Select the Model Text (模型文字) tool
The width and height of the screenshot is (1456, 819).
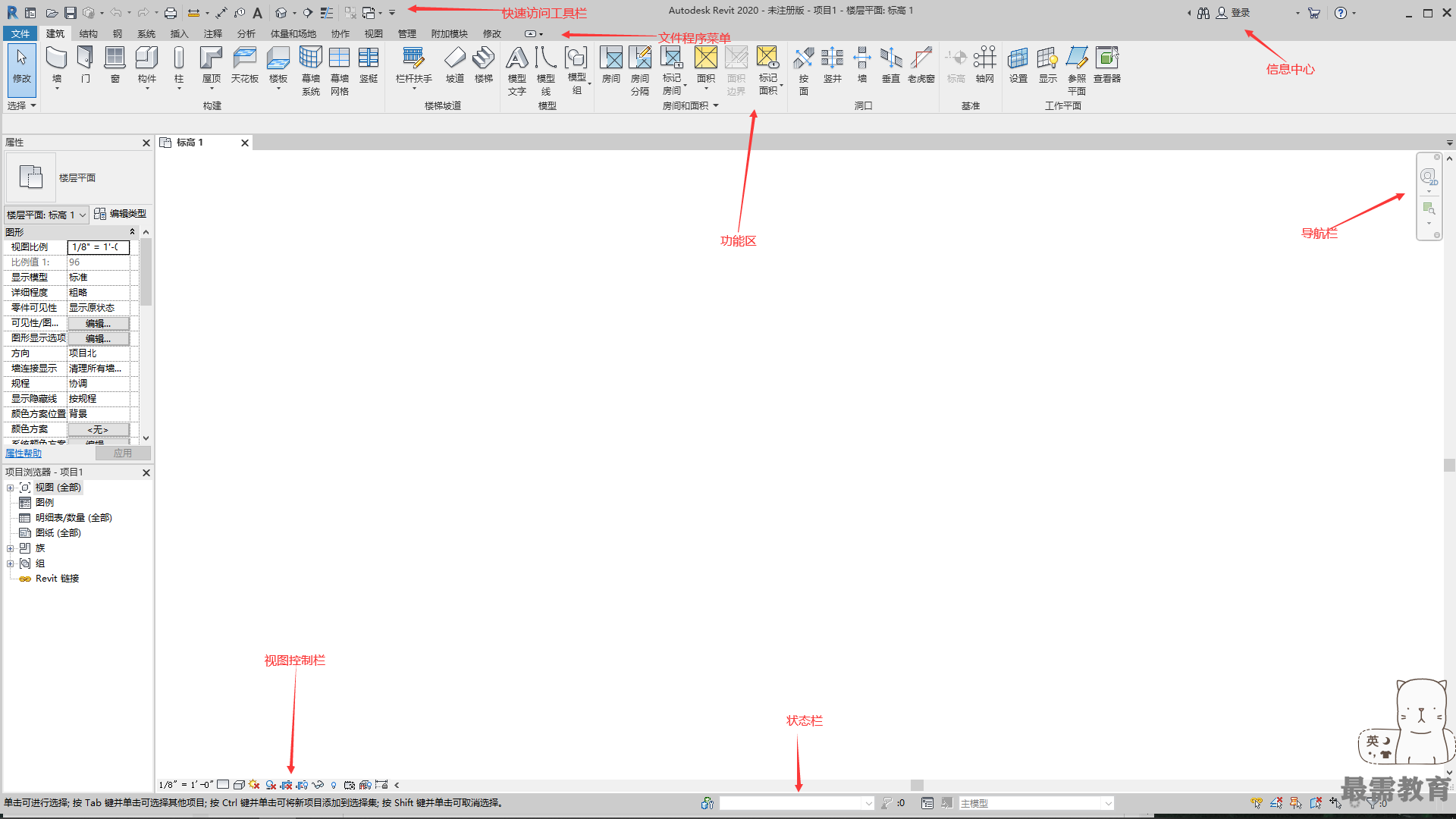point(517,70)
